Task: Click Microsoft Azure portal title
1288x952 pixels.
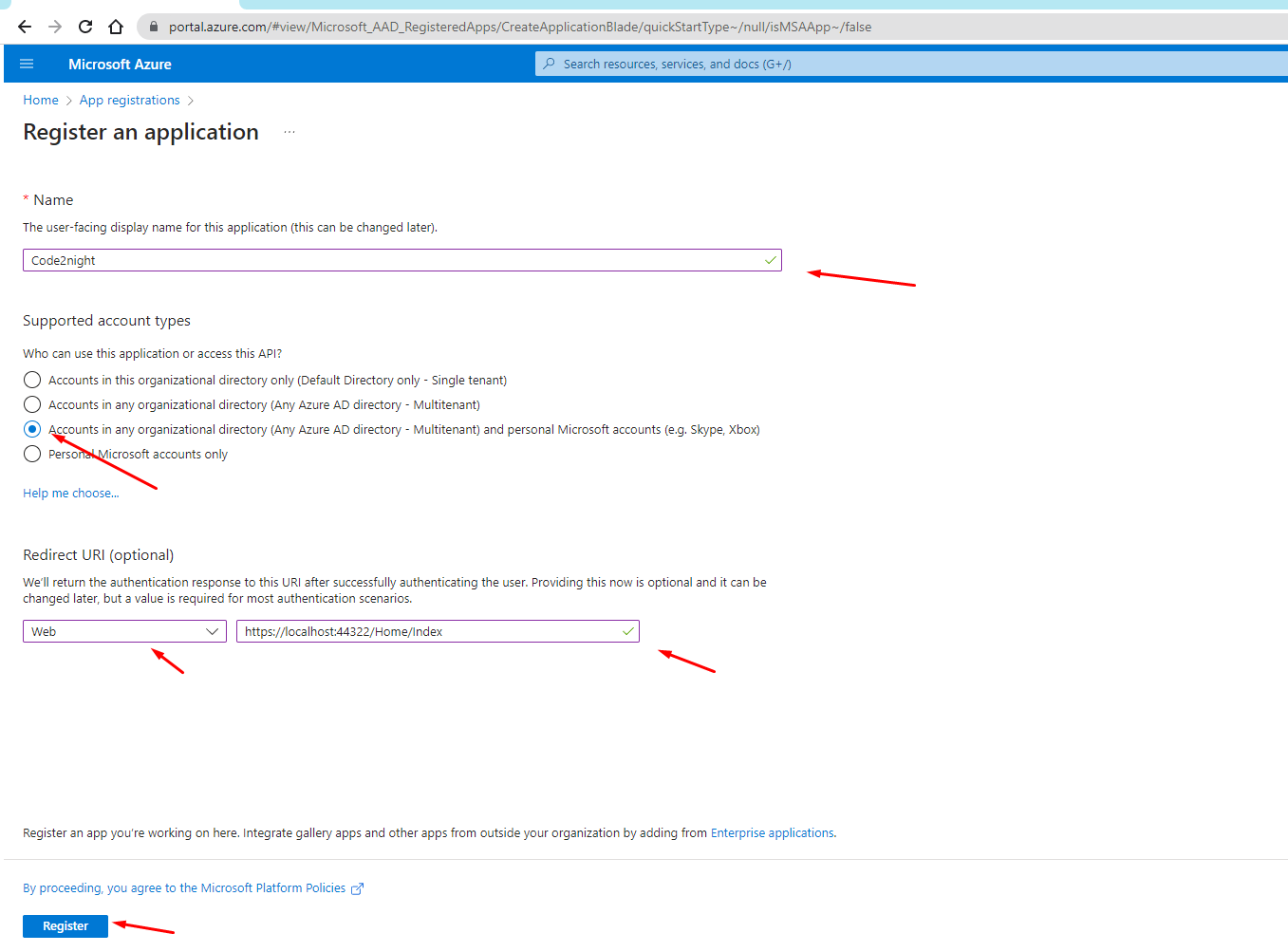Action: [120, 64]
